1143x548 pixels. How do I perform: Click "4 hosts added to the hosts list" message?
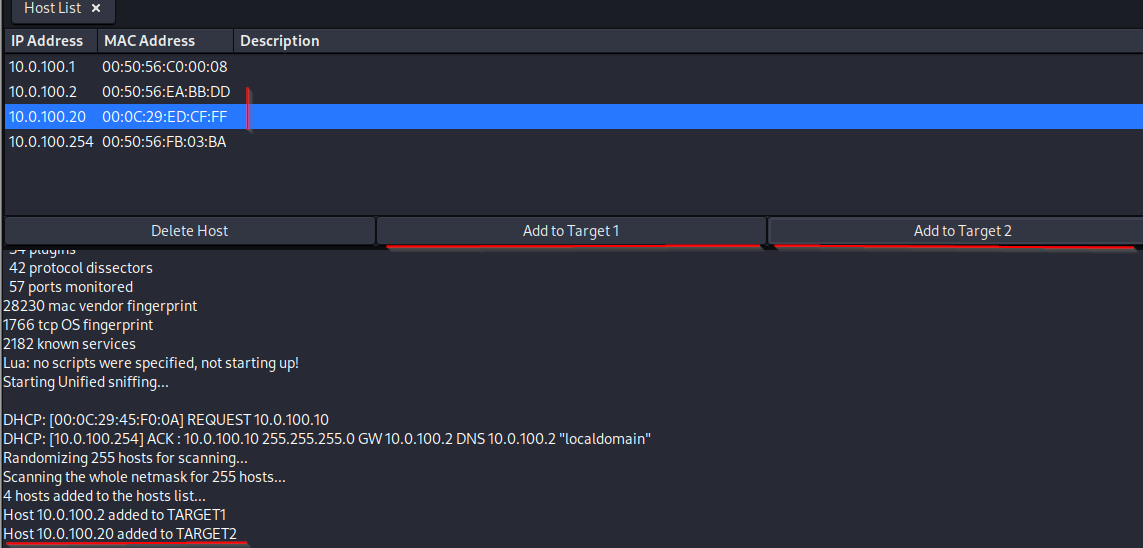[105, 496]
